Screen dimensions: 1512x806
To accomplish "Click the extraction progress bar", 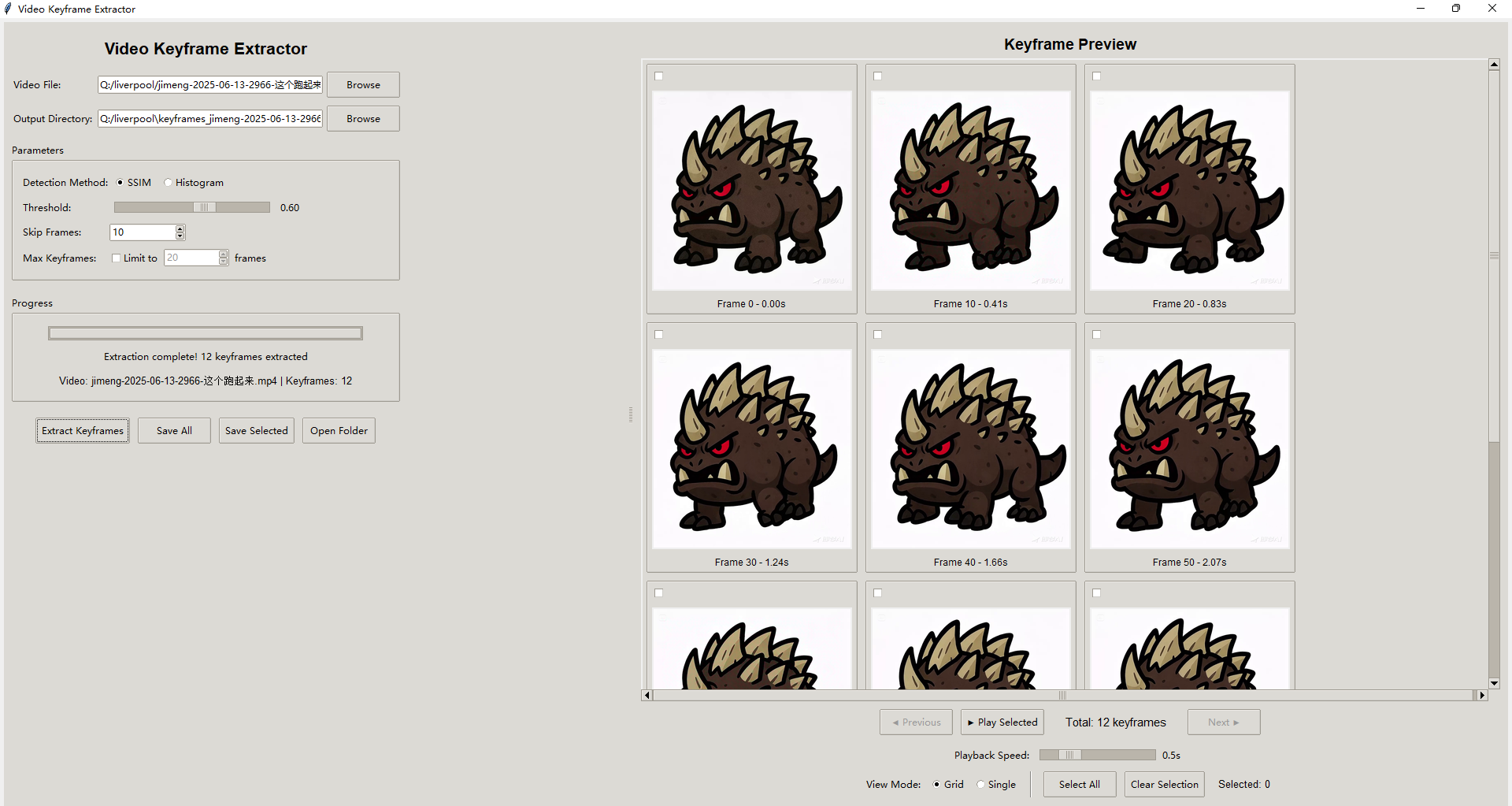I will point(206,334).
